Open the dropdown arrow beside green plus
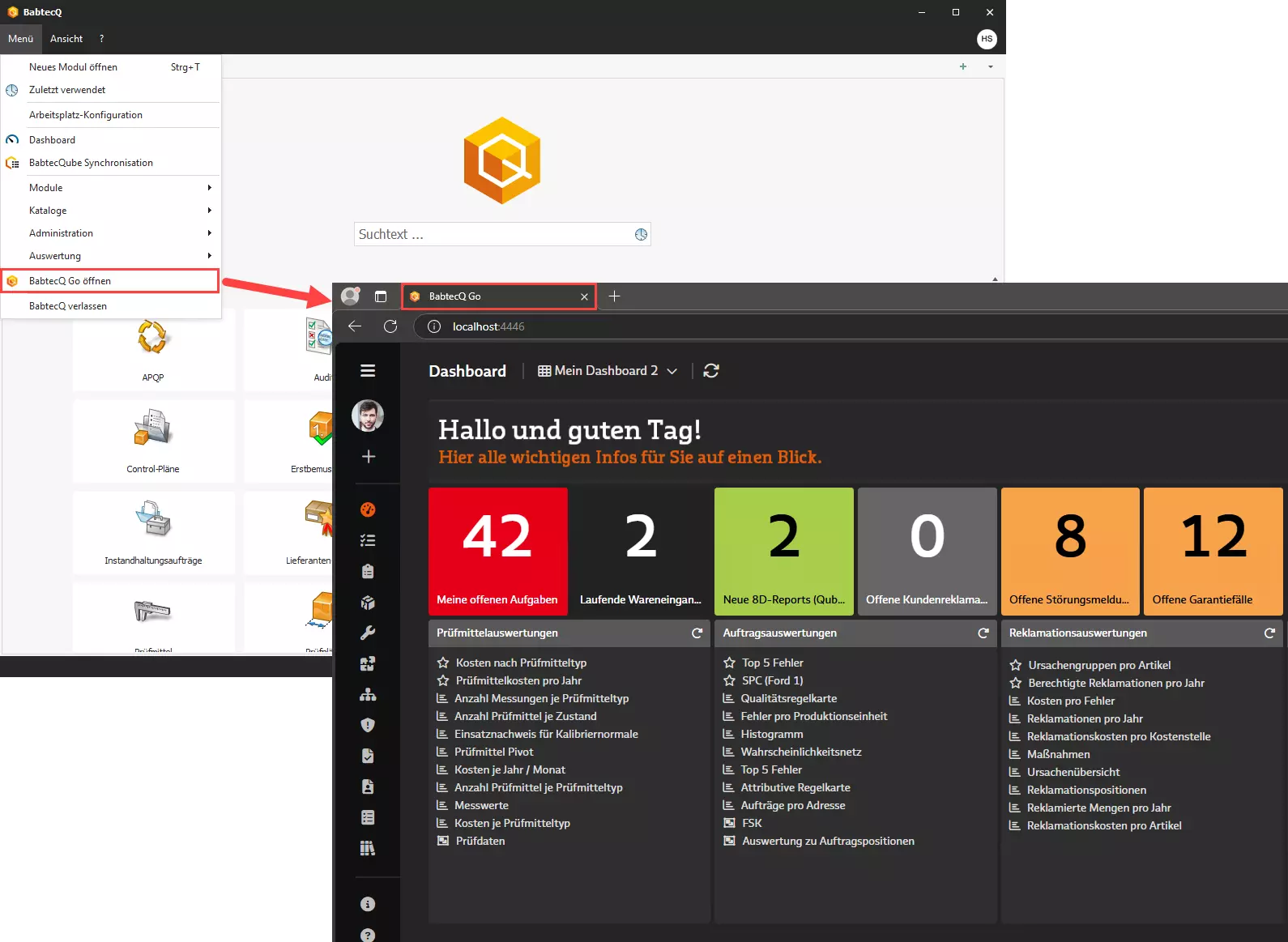This screenshot has height=942, width=1288. coord(991,66)
